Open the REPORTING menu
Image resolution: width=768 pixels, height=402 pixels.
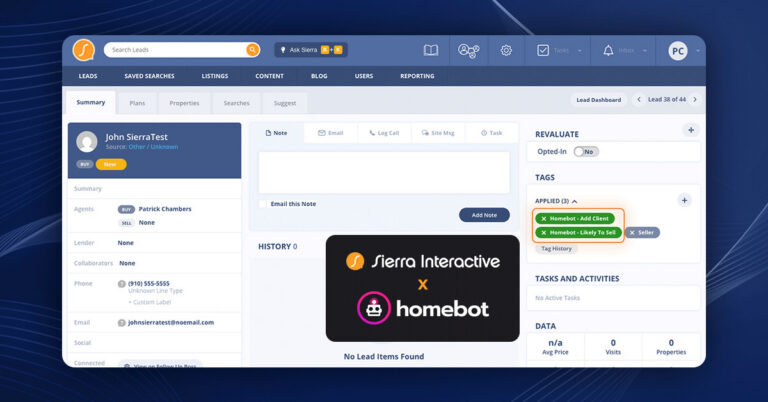417,76
